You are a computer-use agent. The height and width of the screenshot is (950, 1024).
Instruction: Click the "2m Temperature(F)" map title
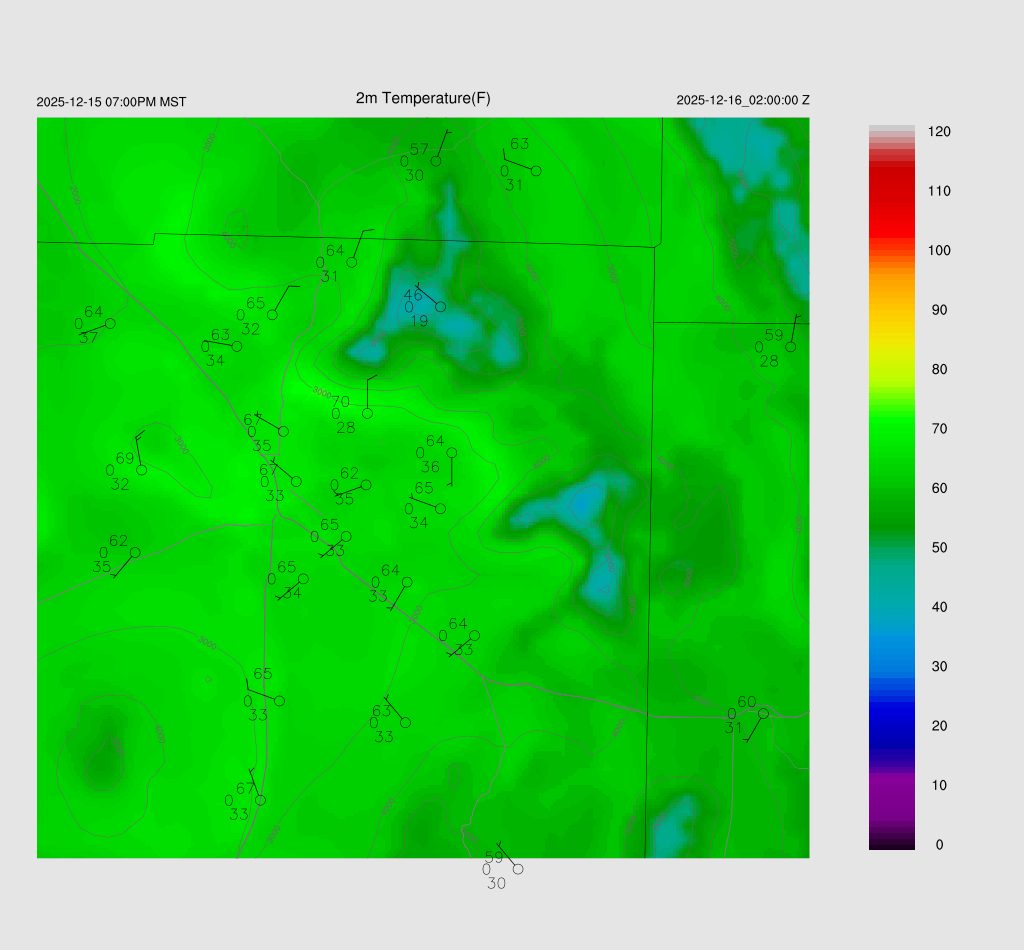(x=423, y=98)
